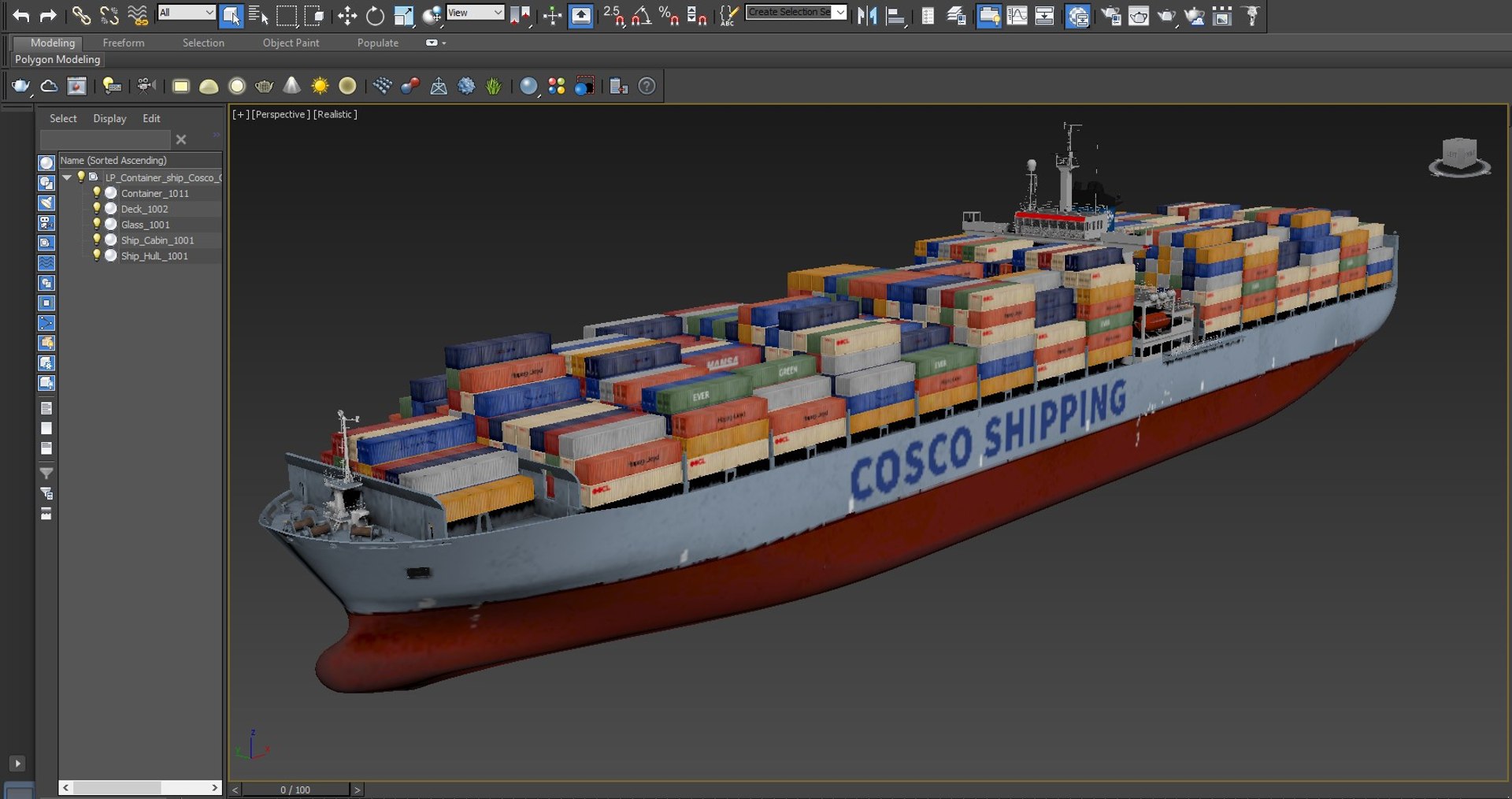The height and width of the screenshot is (799, 1512).
Task: Toggle the Scene Explorer button
Action: (928, 15)
